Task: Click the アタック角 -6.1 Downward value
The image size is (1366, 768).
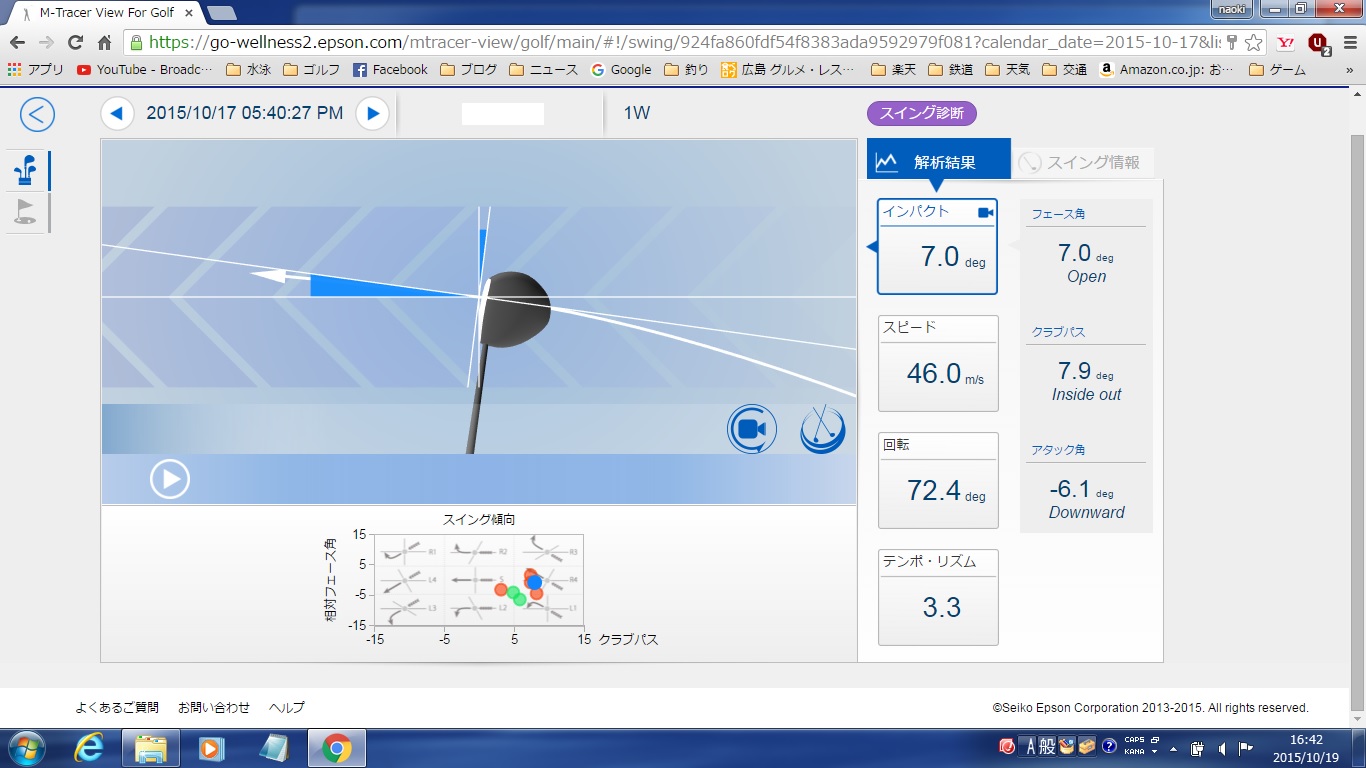Action: (1086, 499)
